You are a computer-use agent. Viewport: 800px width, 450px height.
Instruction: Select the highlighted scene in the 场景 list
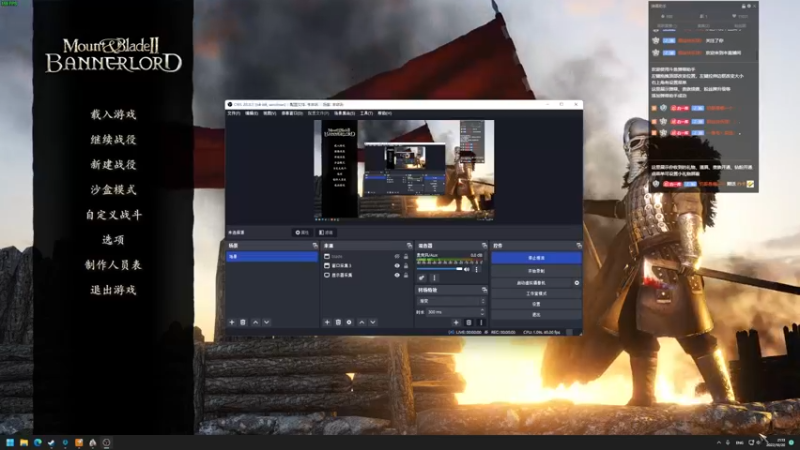tap(272, 257)
